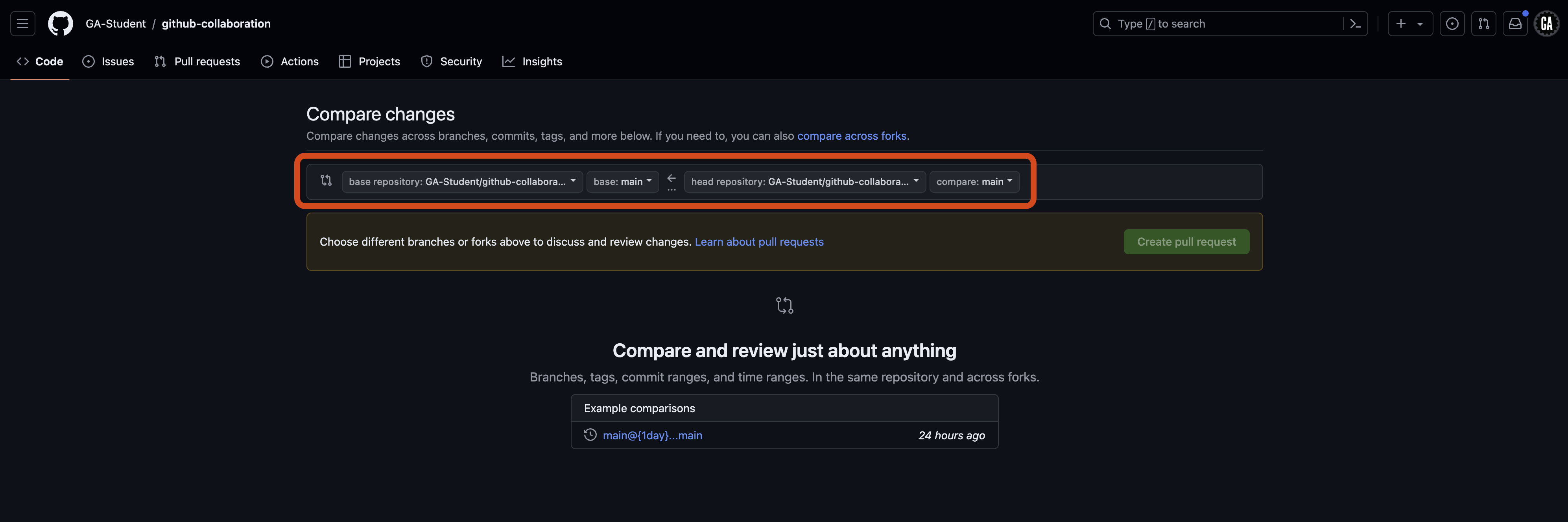
Task: Open the base: main branch selector
Action: coord(622,181)
